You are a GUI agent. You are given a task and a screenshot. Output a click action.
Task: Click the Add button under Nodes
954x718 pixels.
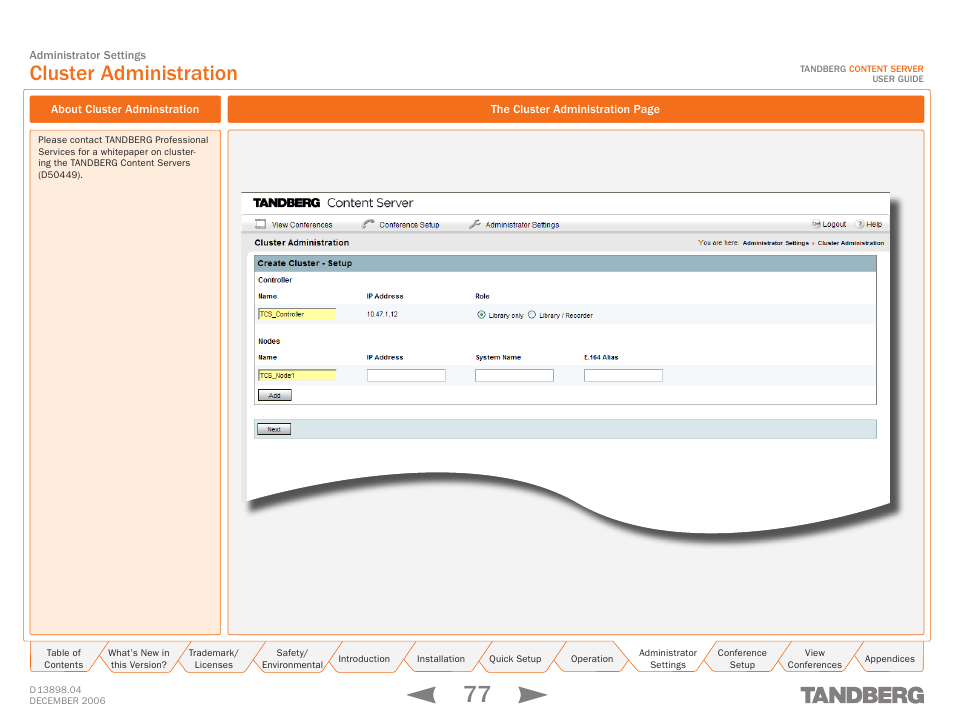click(274, 395)
